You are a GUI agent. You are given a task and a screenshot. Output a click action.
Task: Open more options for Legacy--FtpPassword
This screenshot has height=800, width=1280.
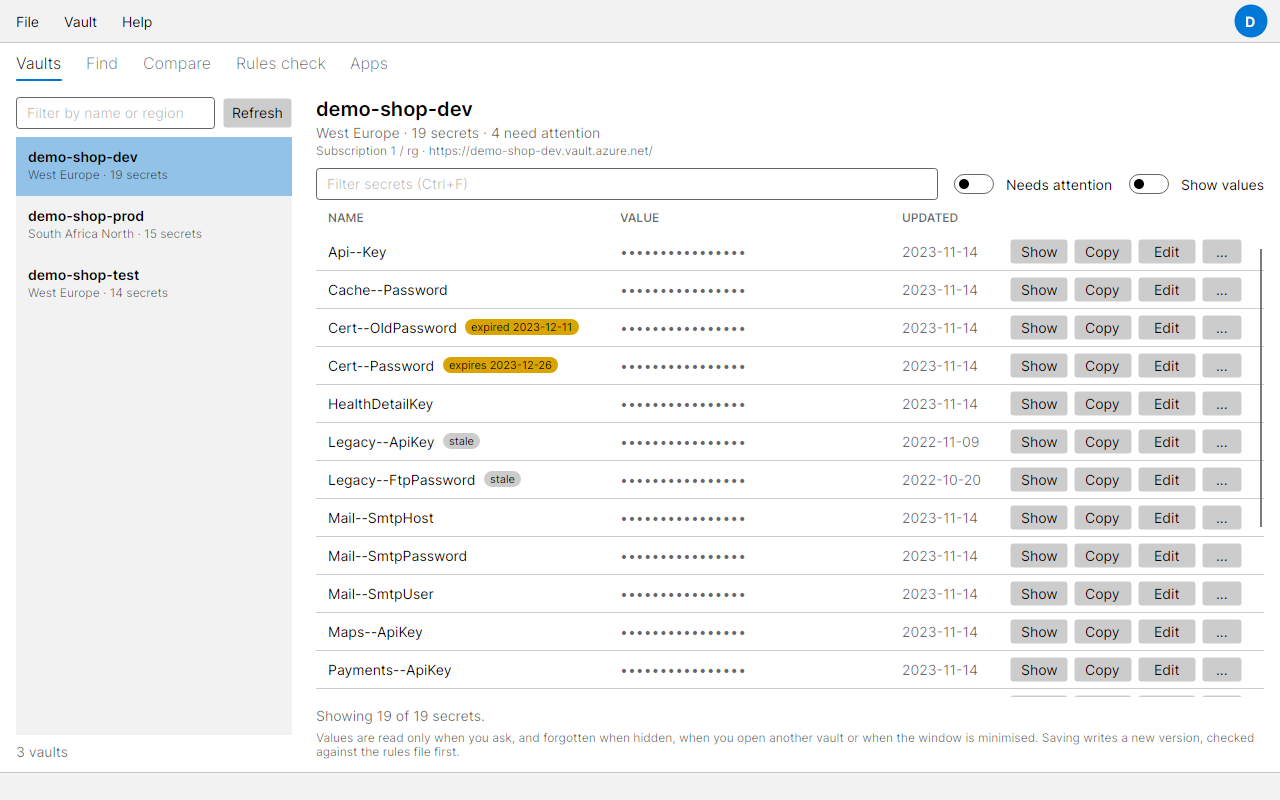point(1221,480)
